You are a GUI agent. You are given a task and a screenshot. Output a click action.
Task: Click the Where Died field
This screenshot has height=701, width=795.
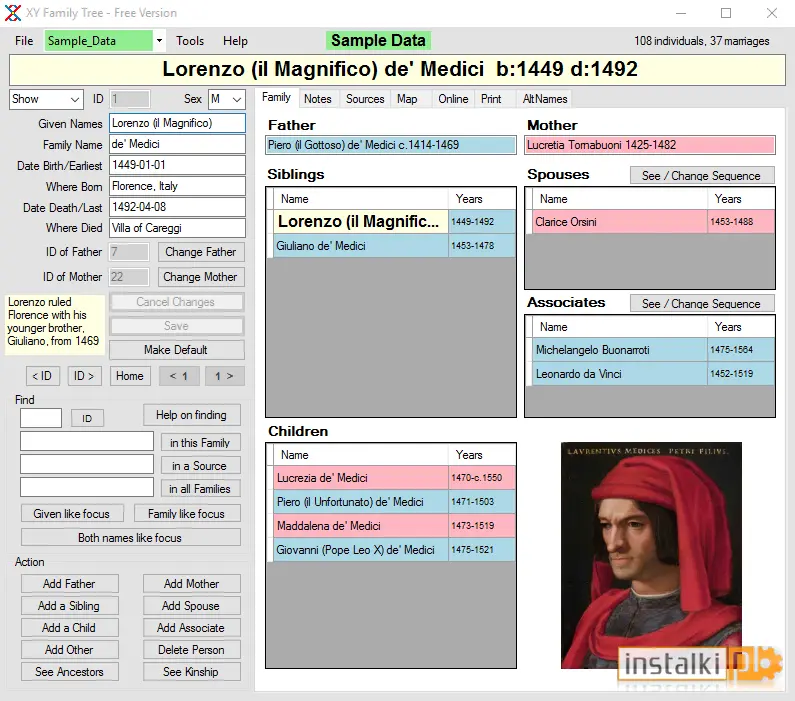point(177,228)
